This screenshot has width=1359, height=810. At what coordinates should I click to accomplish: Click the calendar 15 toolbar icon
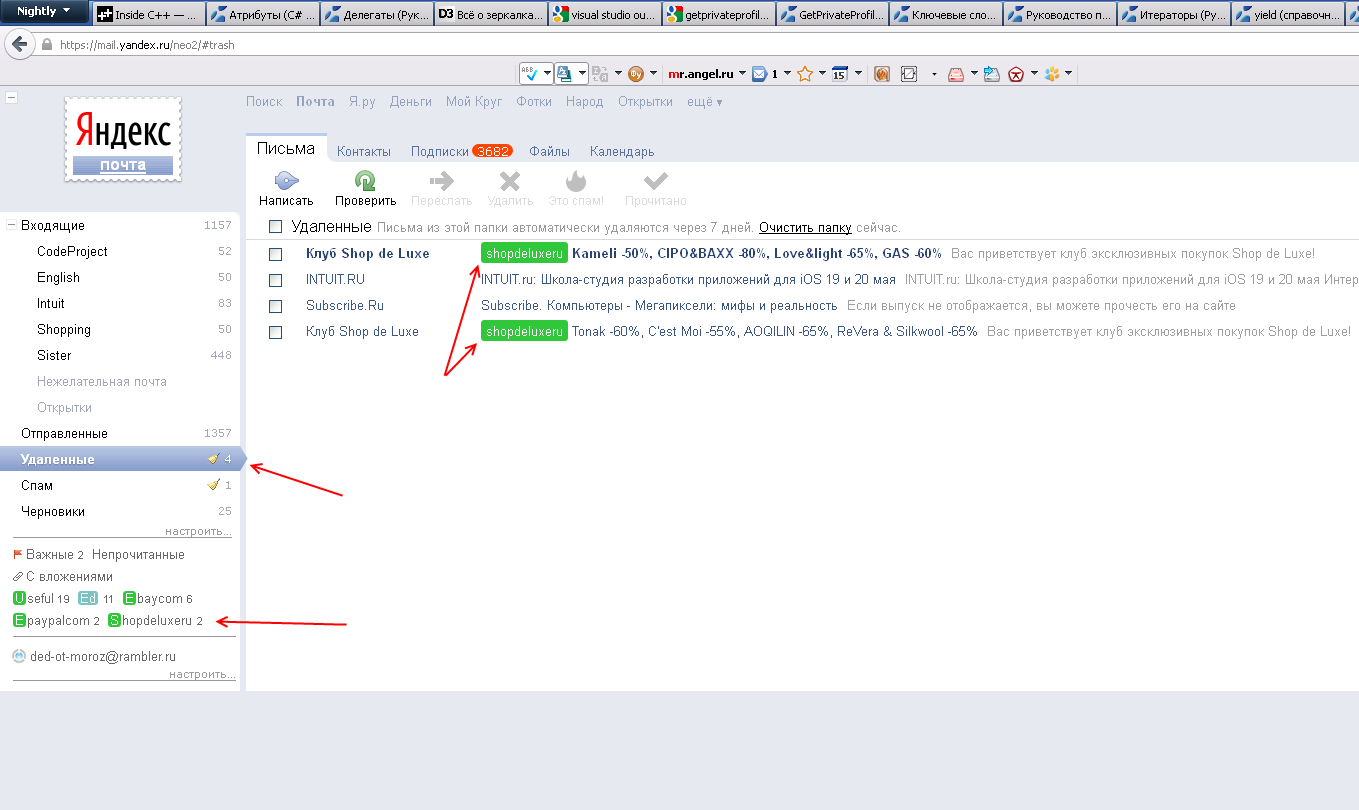coord(840,74)
